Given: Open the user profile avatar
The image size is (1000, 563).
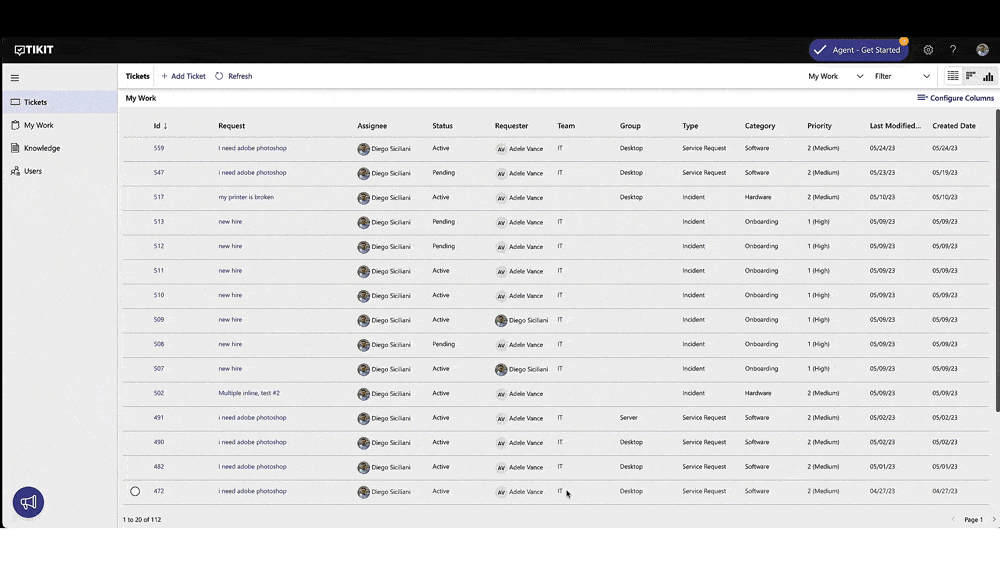Looking at the screenshot, I should (982, 50).
